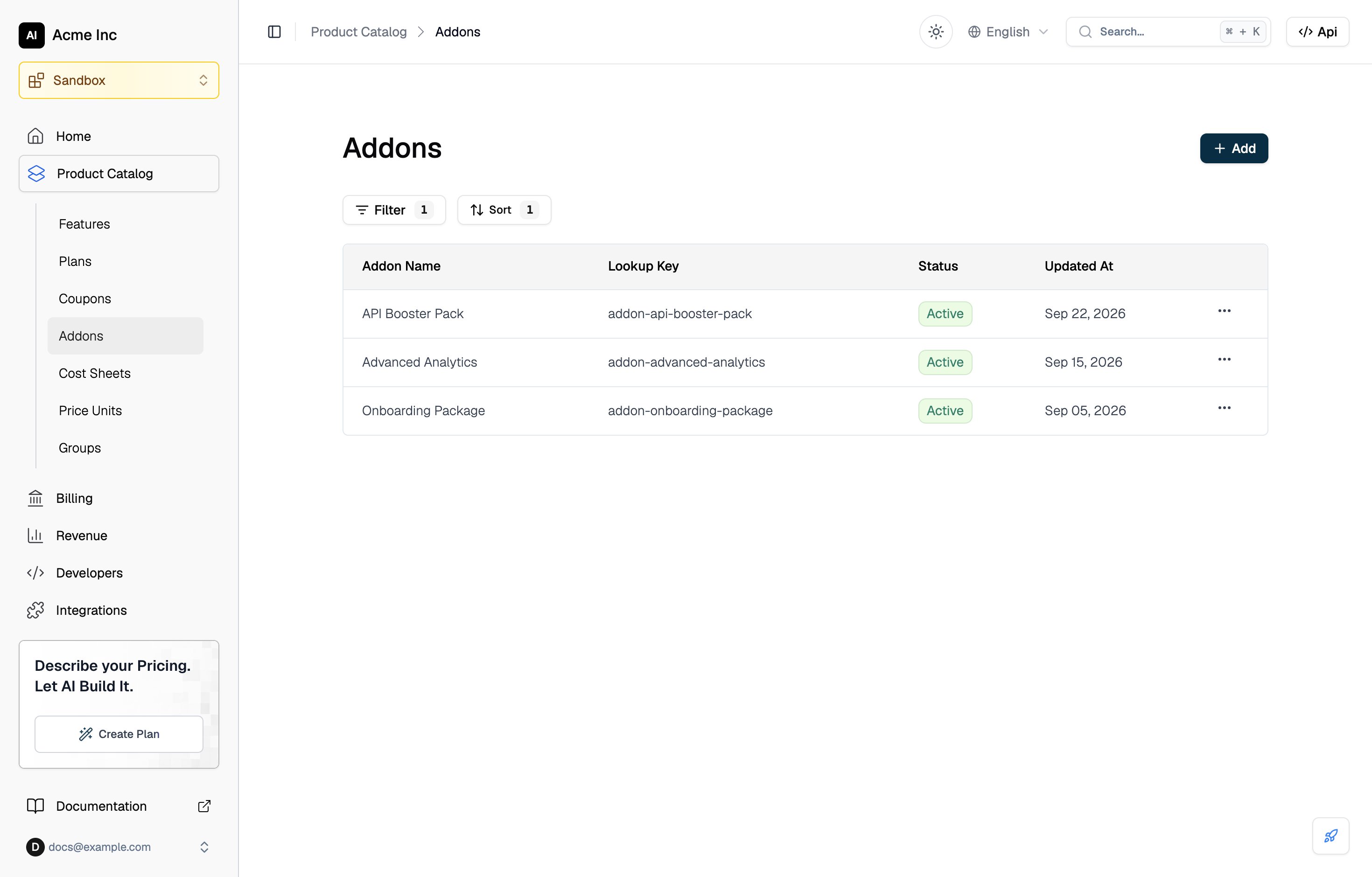Click addon-onboarding-package lookup key
The width and height of the screenshot is (1372, 877).
coord(690,411)
